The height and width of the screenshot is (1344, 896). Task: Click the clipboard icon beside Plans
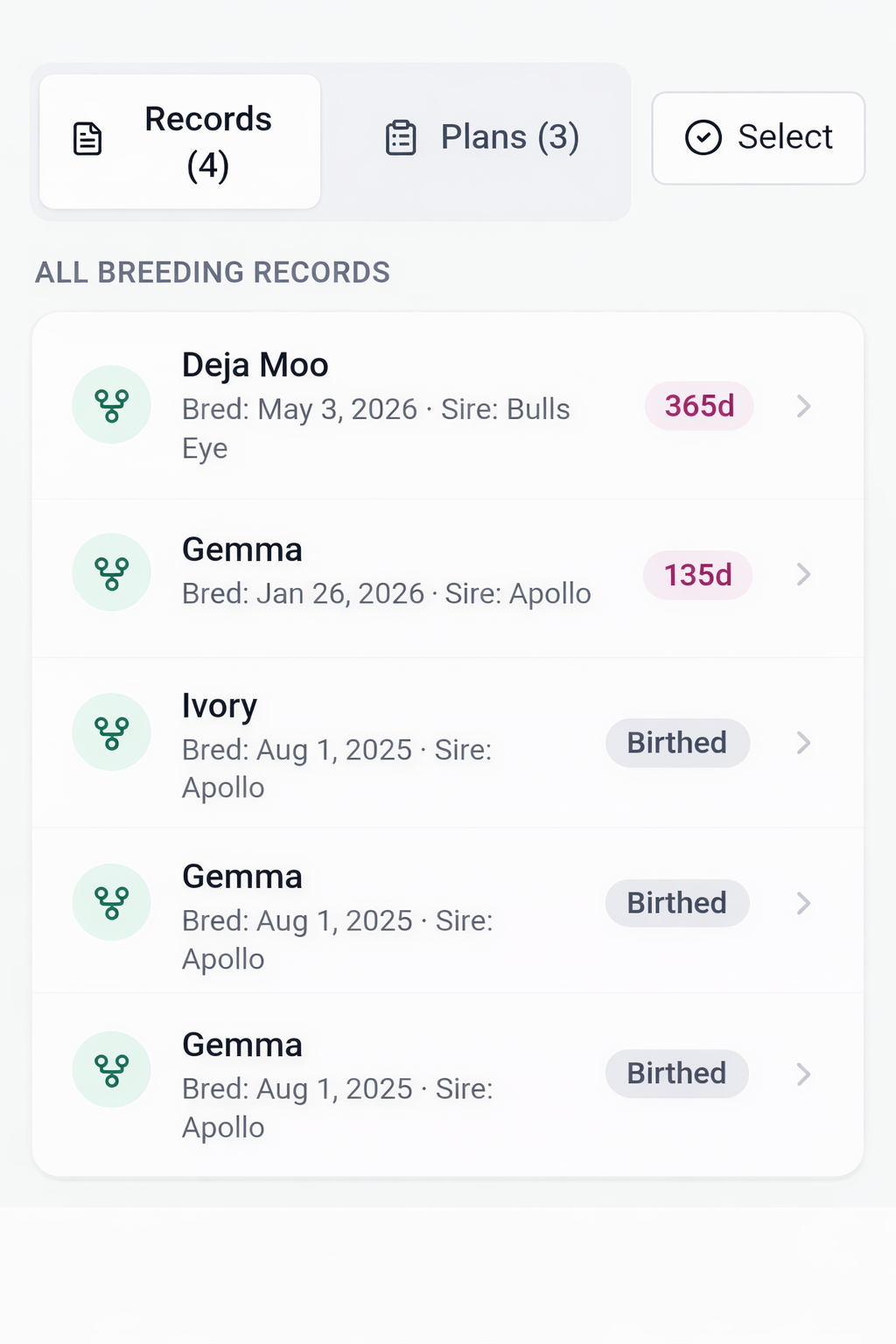(x=400, y=137)
